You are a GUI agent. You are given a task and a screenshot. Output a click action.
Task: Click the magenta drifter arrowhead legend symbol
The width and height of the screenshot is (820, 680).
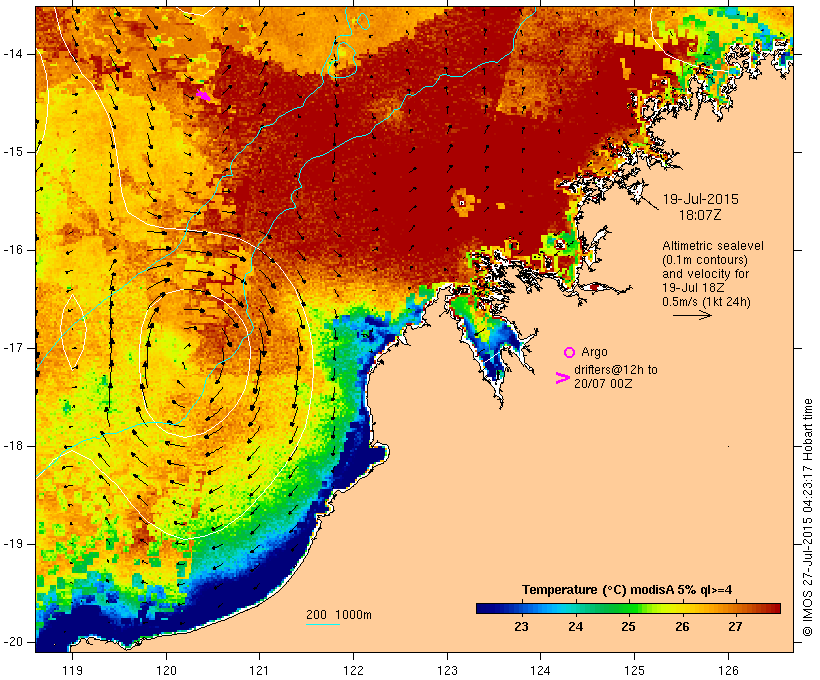pos(562,378)
